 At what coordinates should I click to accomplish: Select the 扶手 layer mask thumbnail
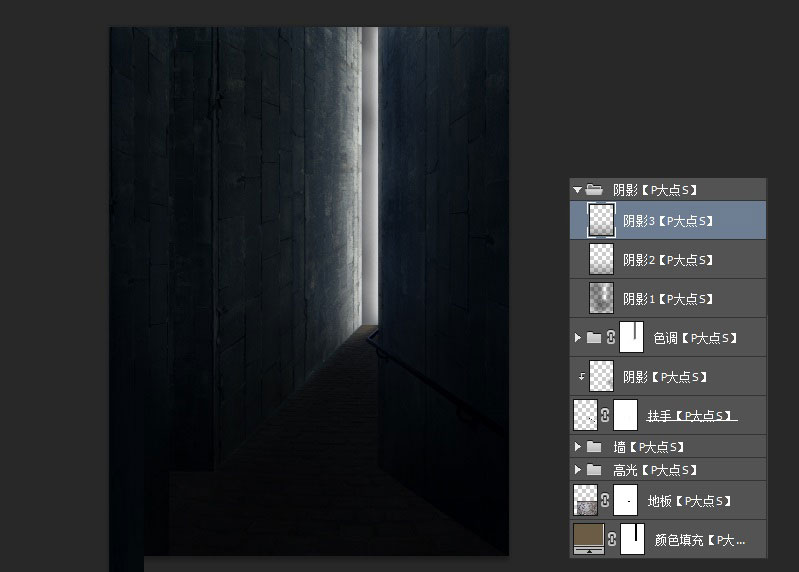pyautogui.click(x=625, y=415)
